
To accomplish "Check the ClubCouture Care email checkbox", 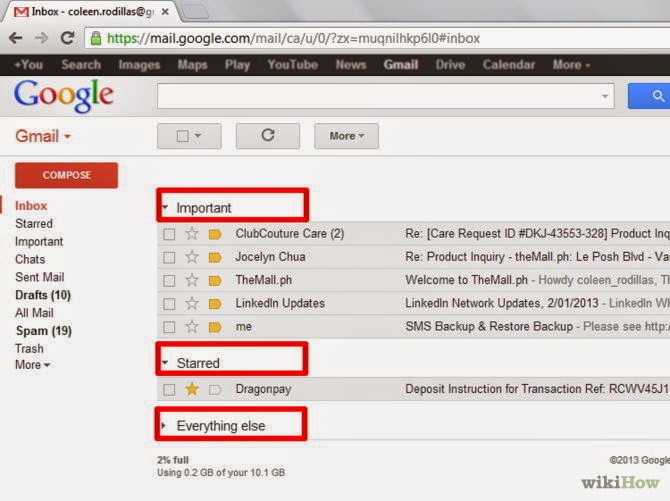I will [x=169, y=234].
